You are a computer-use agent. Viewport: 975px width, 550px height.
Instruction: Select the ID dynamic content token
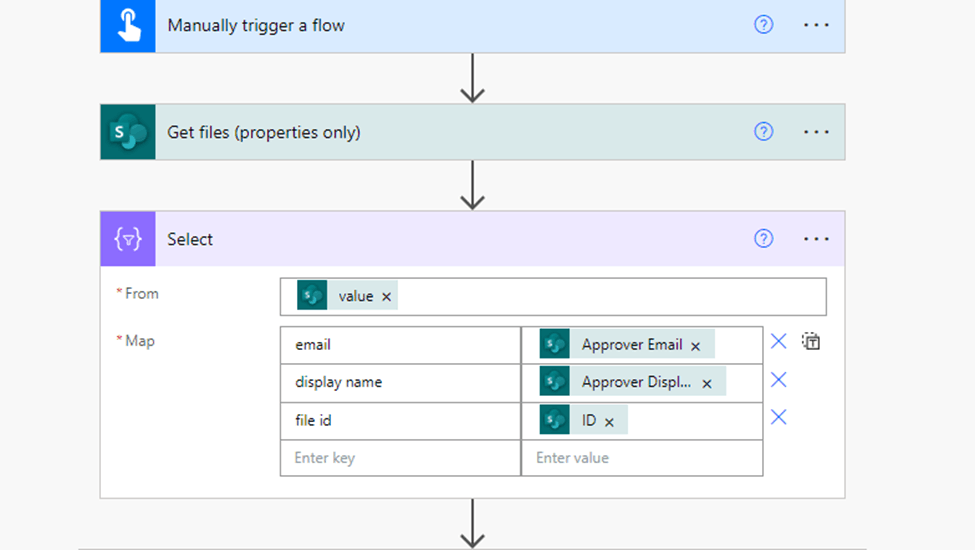click(583, 420)
